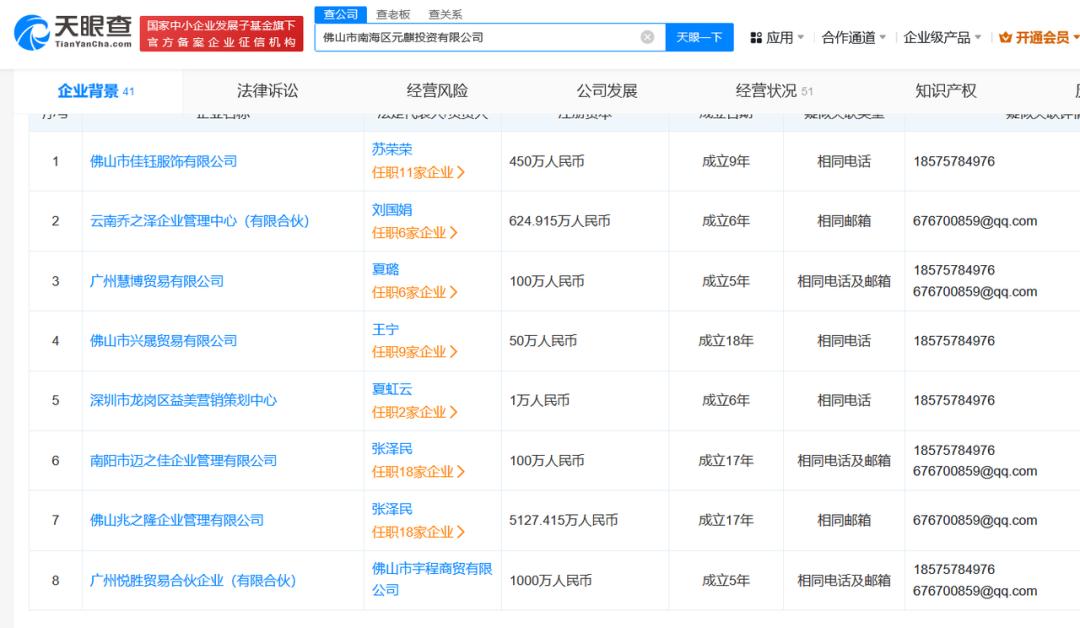Click the 天眼一下 search button
This screenshot has width=1080, height=628.
(699, 37)
